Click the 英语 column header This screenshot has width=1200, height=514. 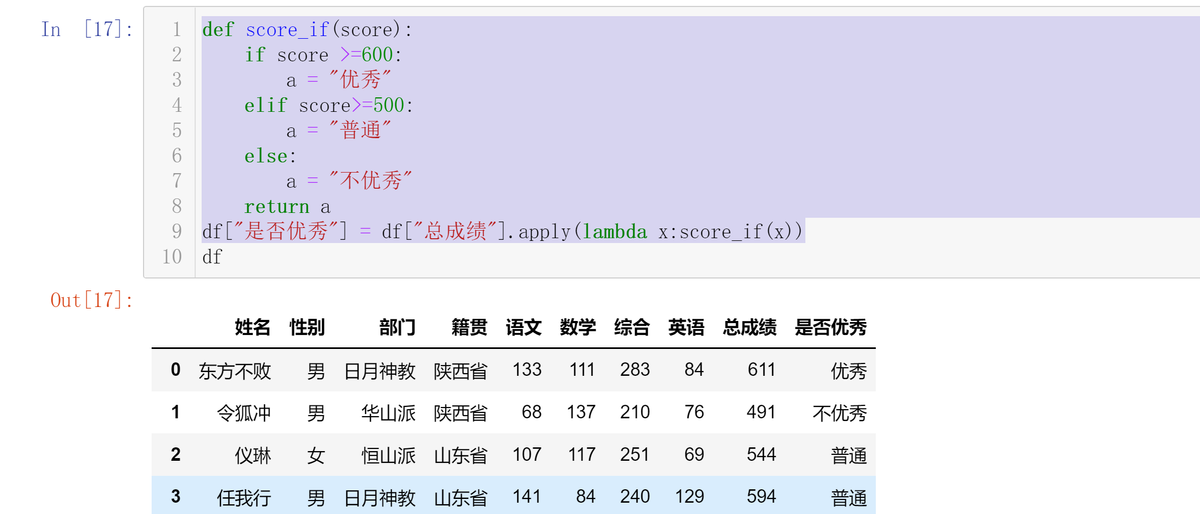(x=686, y=327)
